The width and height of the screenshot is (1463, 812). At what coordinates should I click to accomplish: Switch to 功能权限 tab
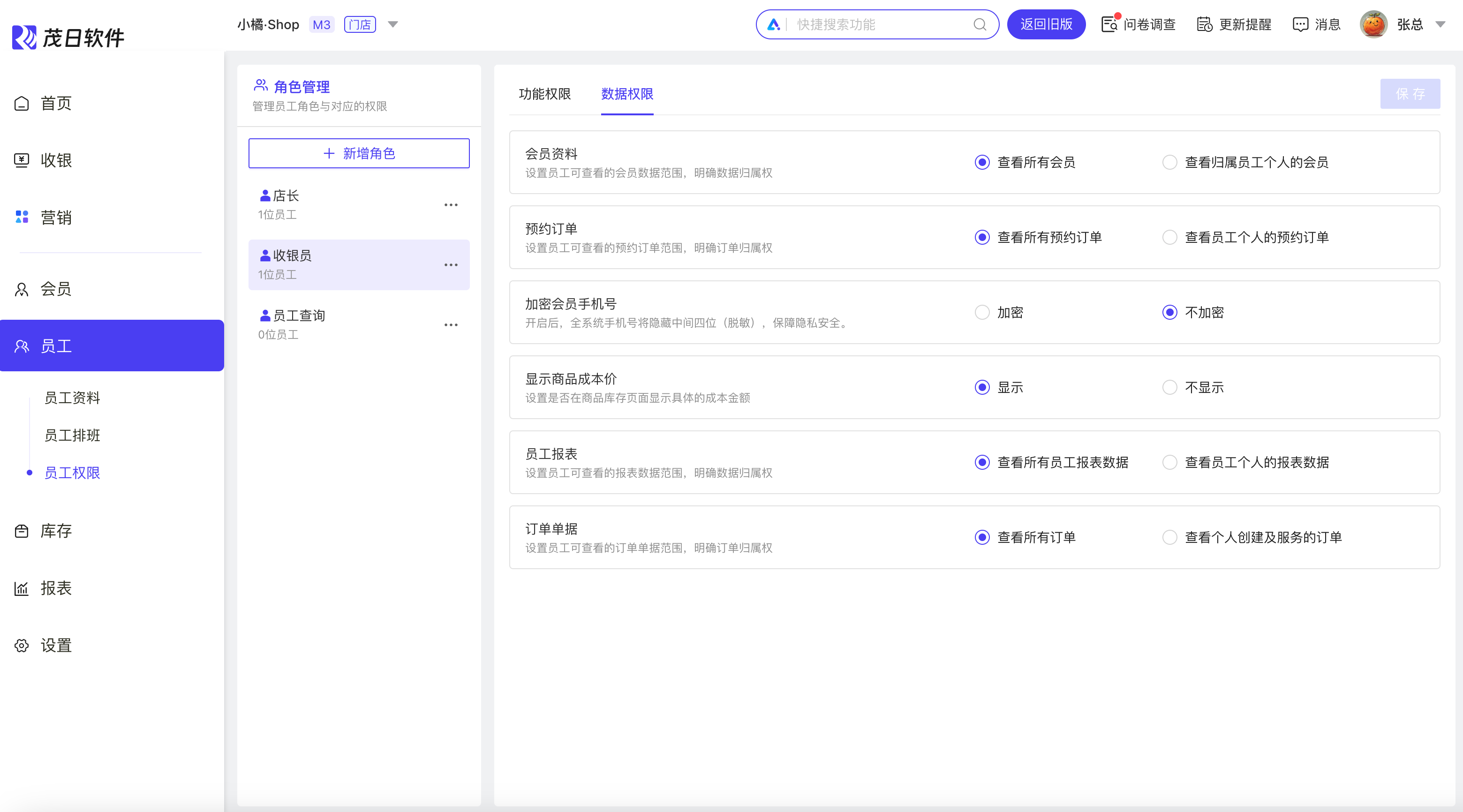pyautogui.click(x=544, y=94)
